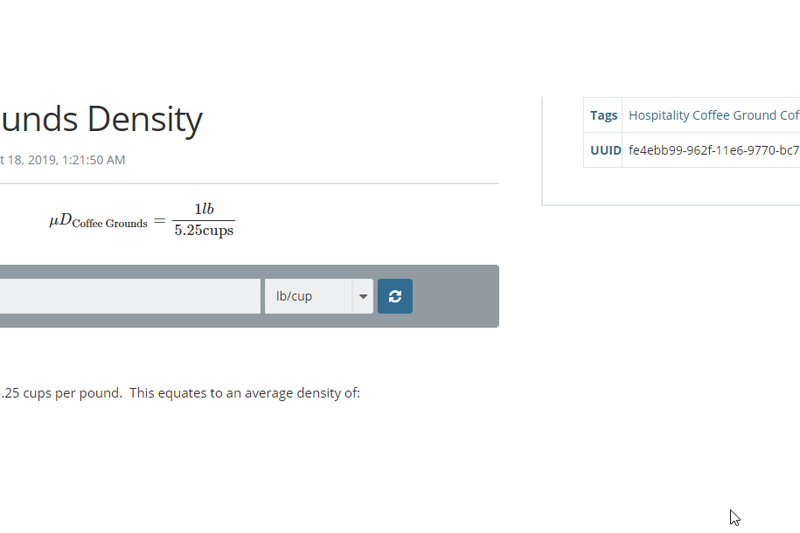Click the Coffee Grounds formula subscript

click(110, 224)
